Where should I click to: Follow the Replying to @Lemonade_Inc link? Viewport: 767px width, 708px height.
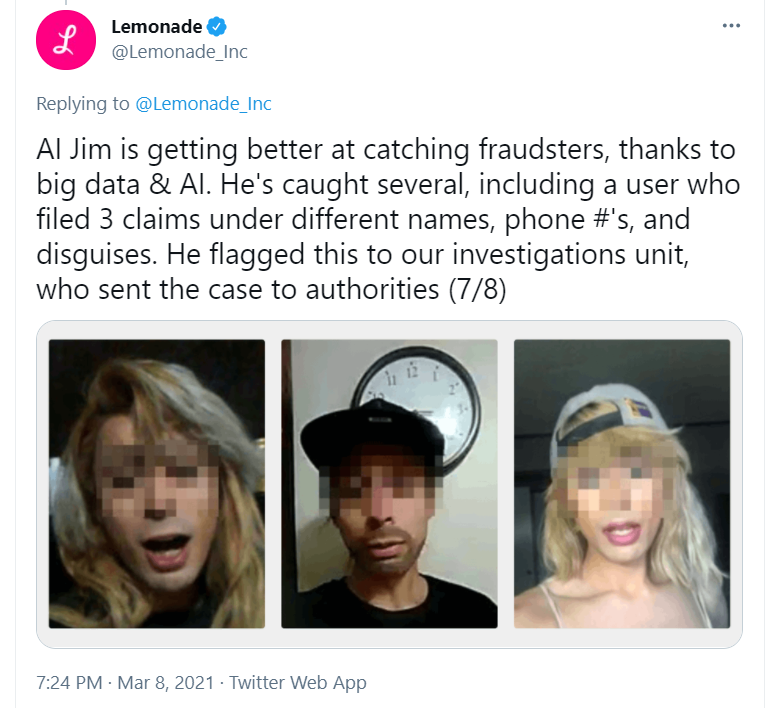tap(203, 103)
